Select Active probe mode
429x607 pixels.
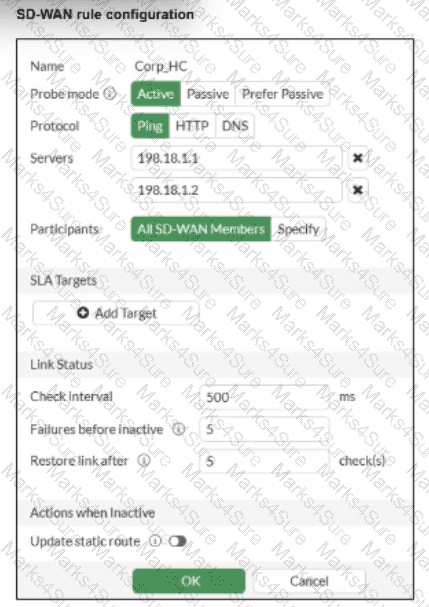[x=156, y=94]
